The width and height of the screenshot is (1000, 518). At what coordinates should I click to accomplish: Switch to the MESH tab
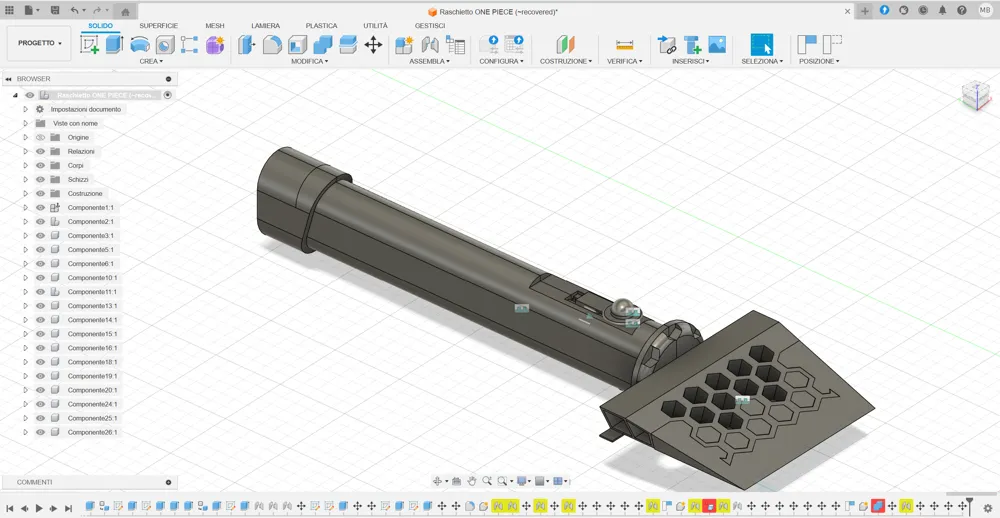coord(215,26)
